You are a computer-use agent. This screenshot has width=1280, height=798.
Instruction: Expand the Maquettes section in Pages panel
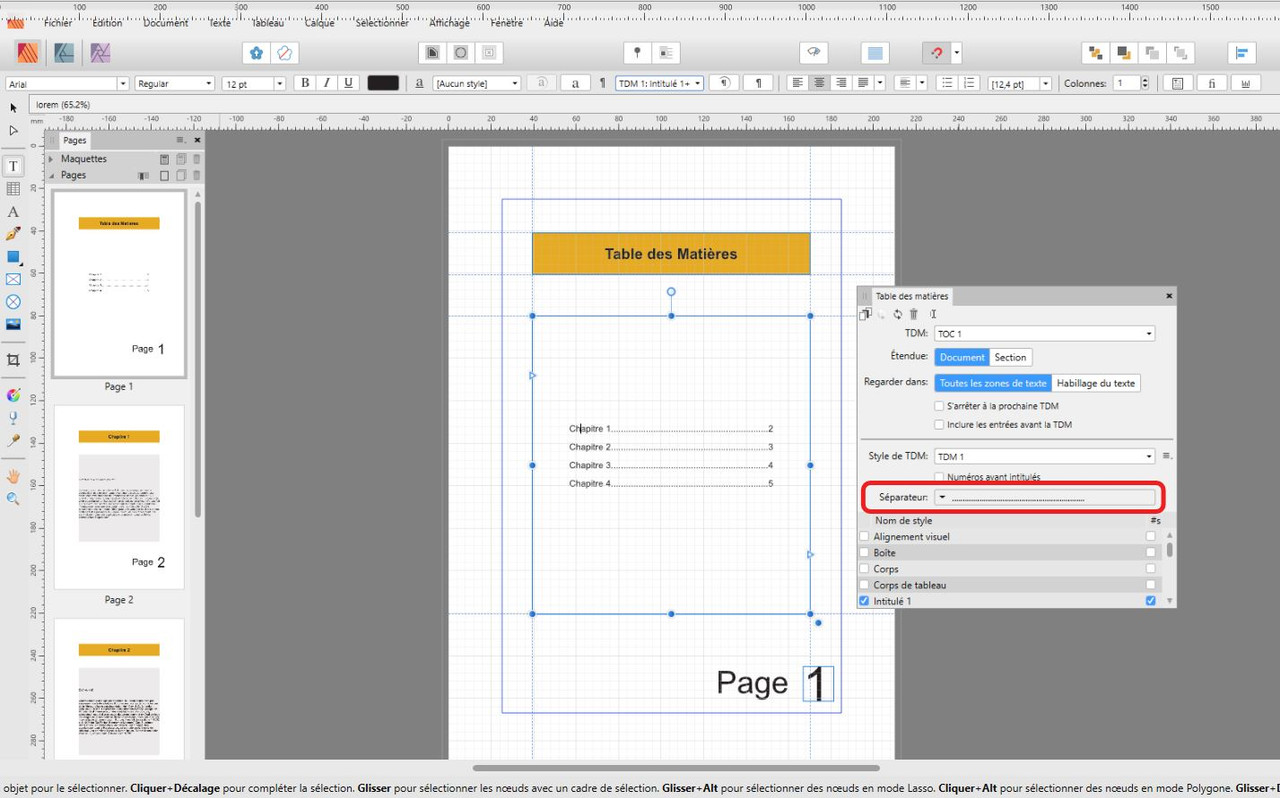tap(52, 159)
